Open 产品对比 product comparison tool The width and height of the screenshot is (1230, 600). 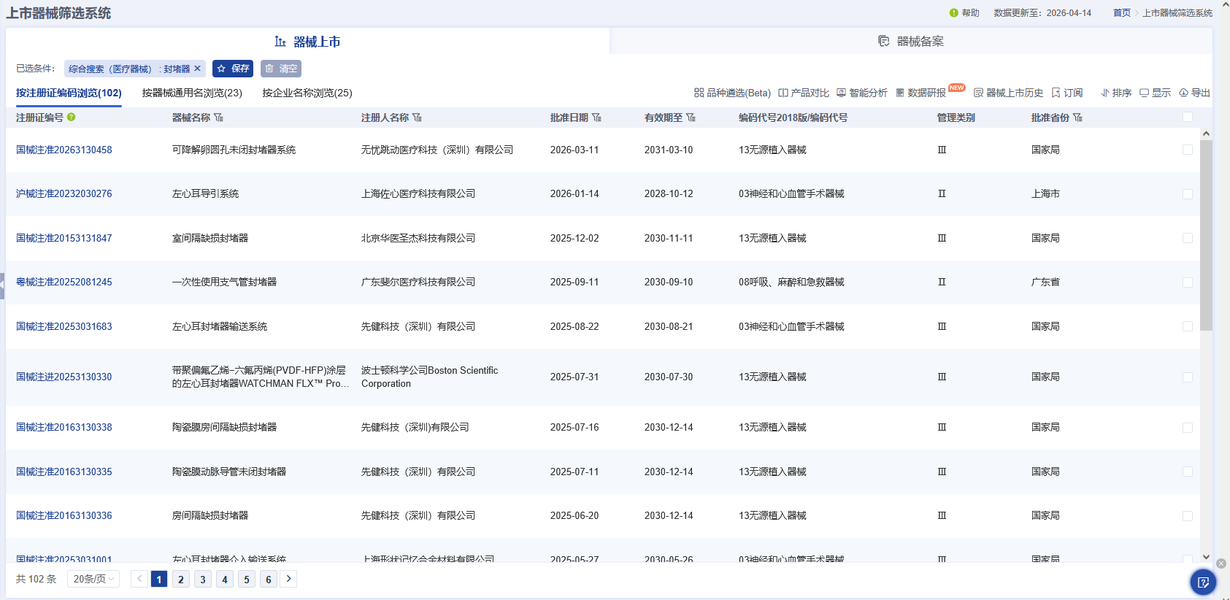803,93
